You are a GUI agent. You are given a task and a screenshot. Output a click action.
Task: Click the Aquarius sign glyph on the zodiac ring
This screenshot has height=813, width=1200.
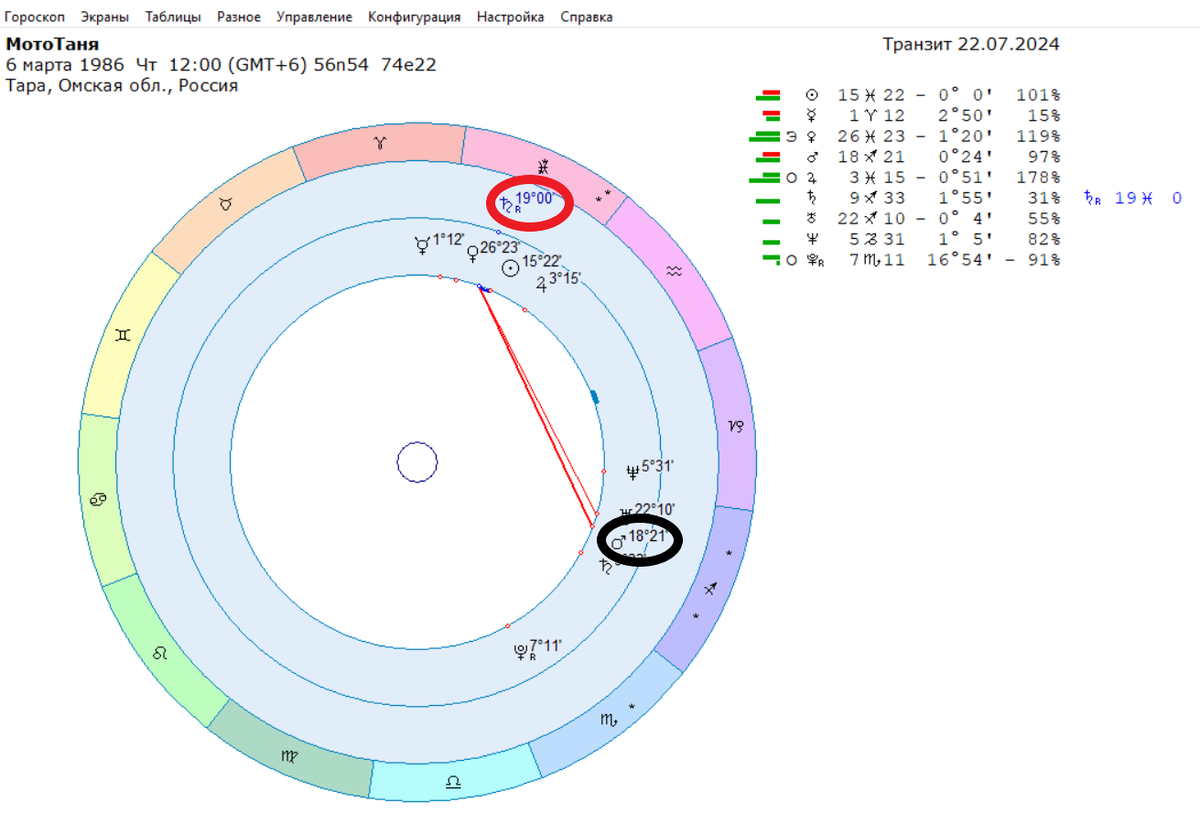click(x=674, y=270)
